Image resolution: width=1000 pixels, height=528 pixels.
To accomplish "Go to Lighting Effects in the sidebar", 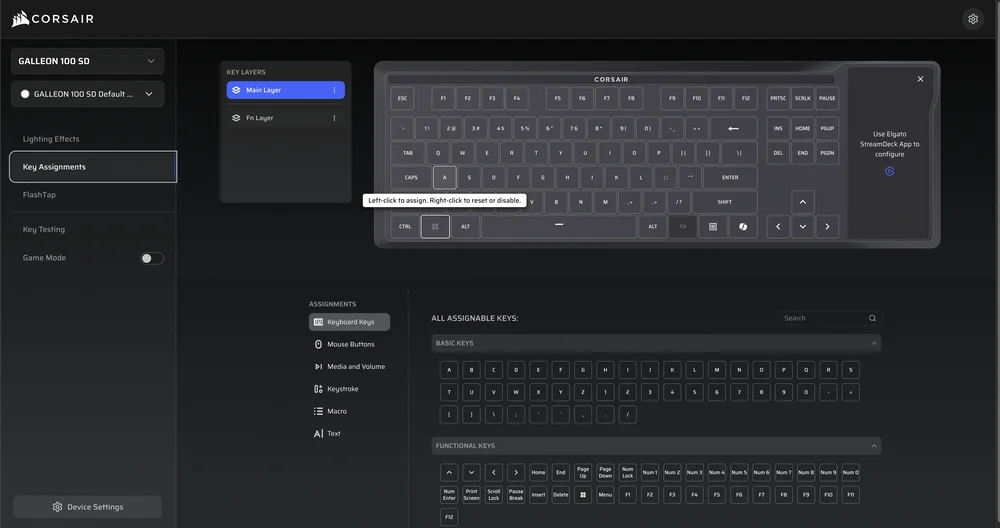I will 51,139.
